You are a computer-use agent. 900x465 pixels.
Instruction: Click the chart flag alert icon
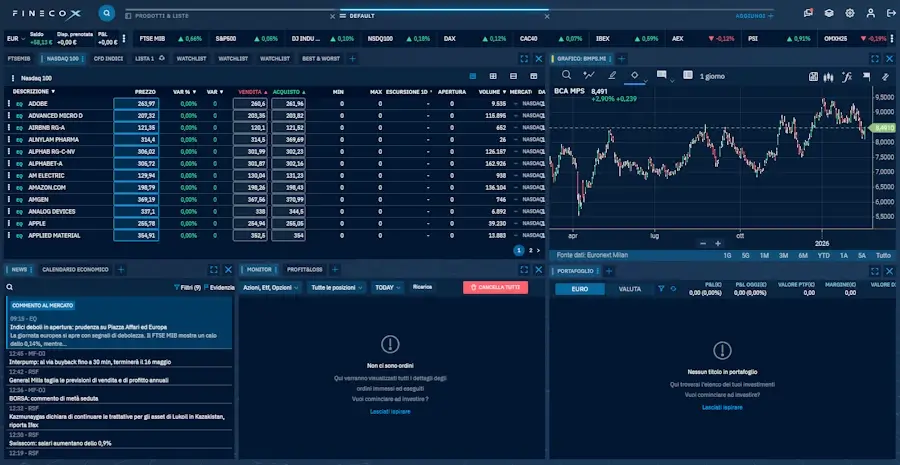point(867,76)
